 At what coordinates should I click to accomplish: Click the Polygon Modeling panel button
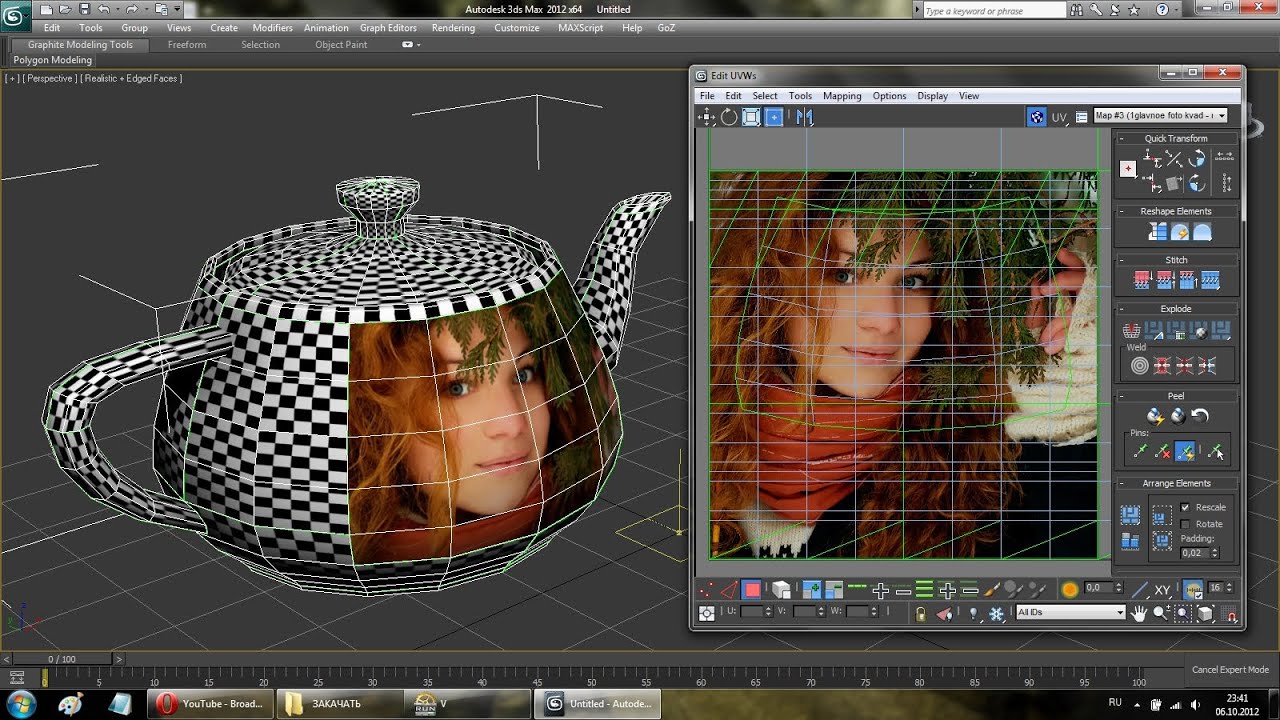[x=52, y=60]
